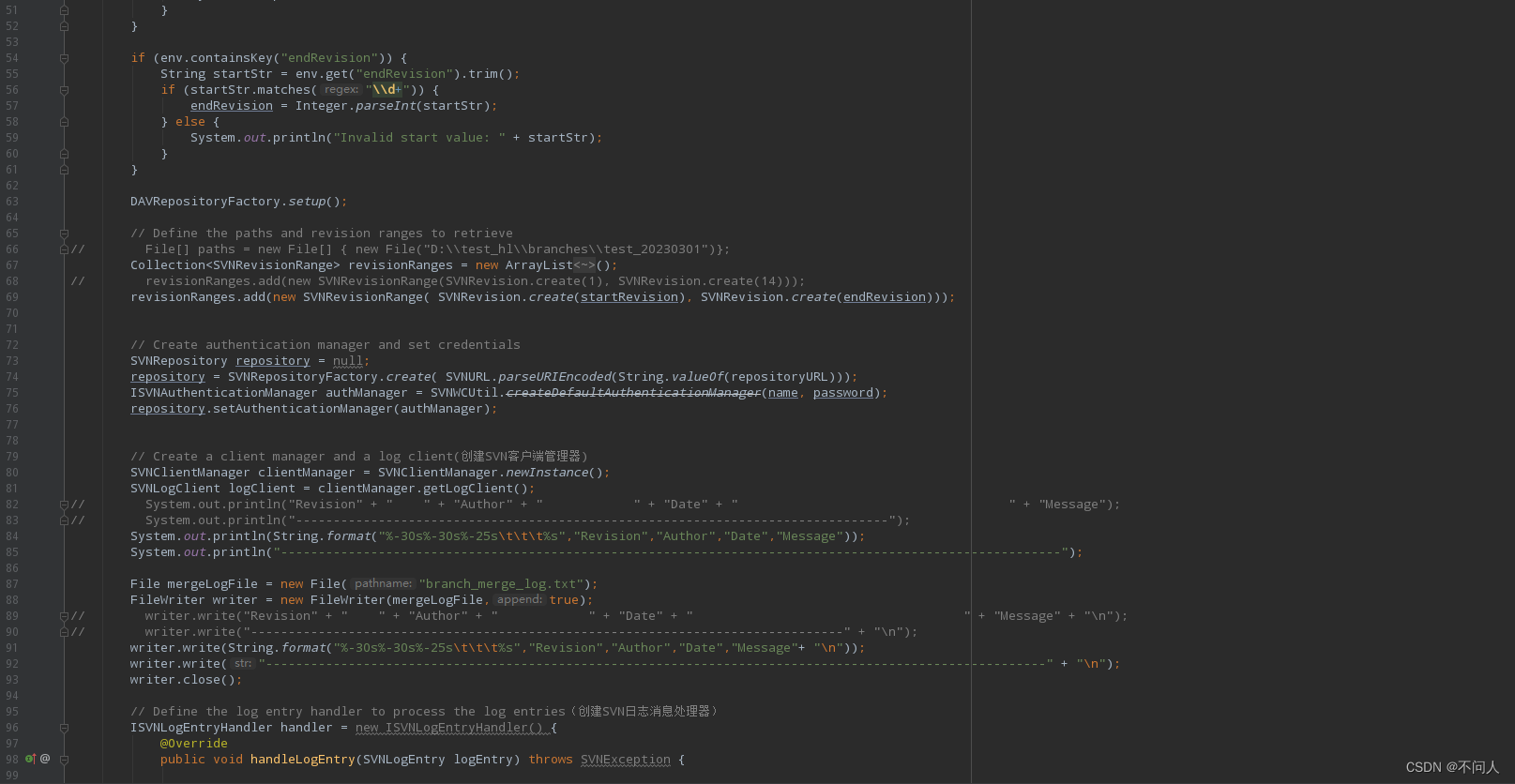Toggle the else fold marker on line 58

pos(64,122)
